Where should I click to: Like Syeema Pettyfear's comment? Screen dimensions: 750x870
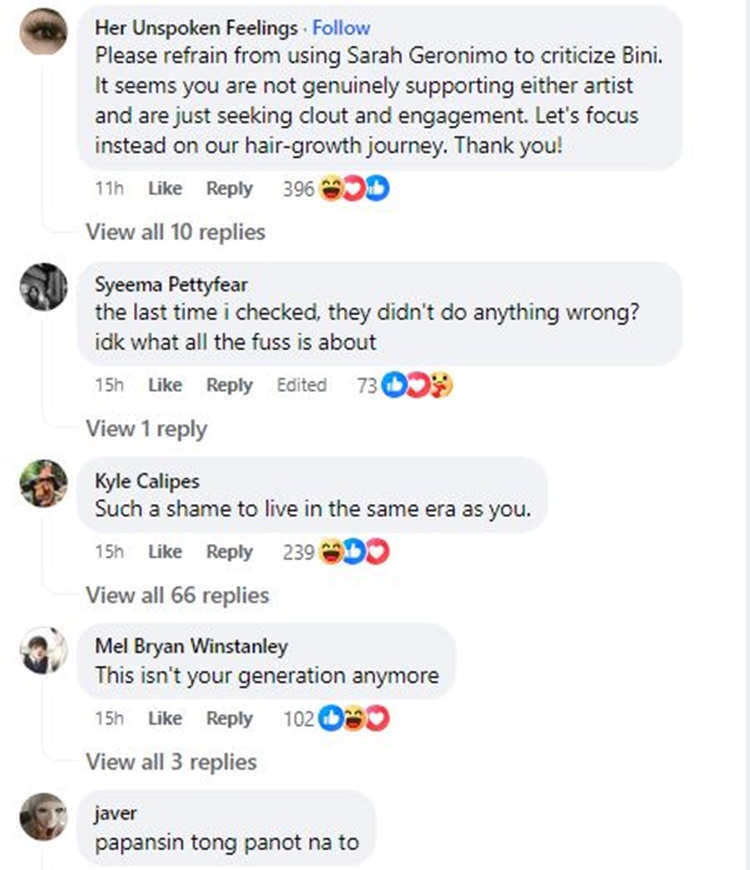(x=165, y=385)
